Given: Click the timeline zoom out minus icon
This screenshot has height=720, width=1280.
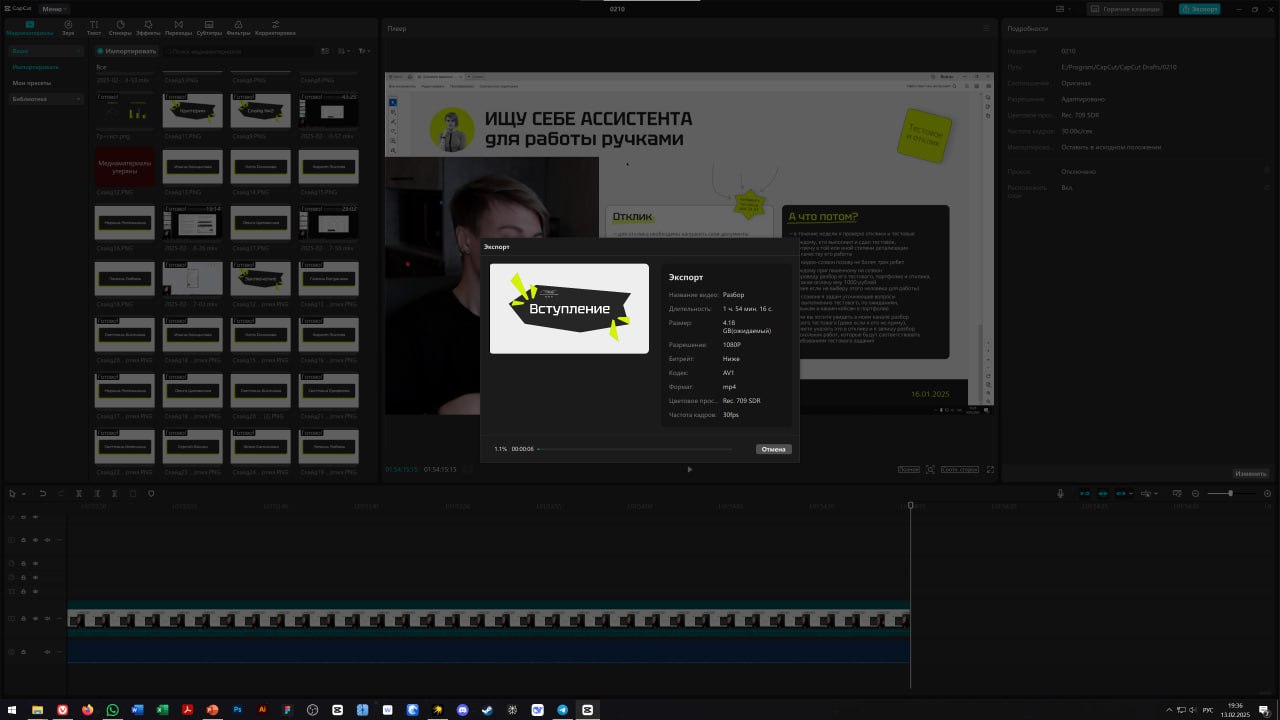Looking at the screenshot, I should (x=1195, y=493).
